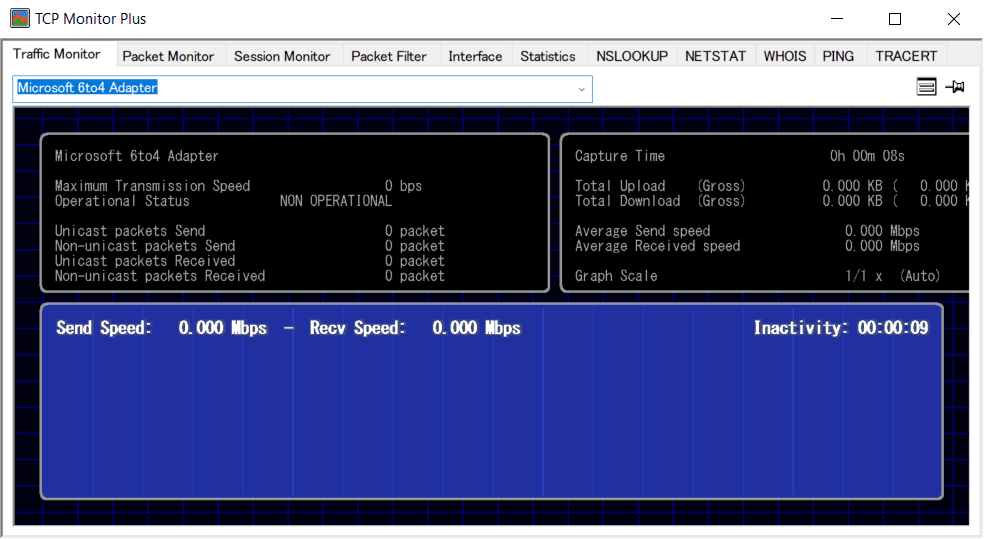Open the NSLOOKUP tab
Viewport: 984px width, 539px height.
(632, 56)
